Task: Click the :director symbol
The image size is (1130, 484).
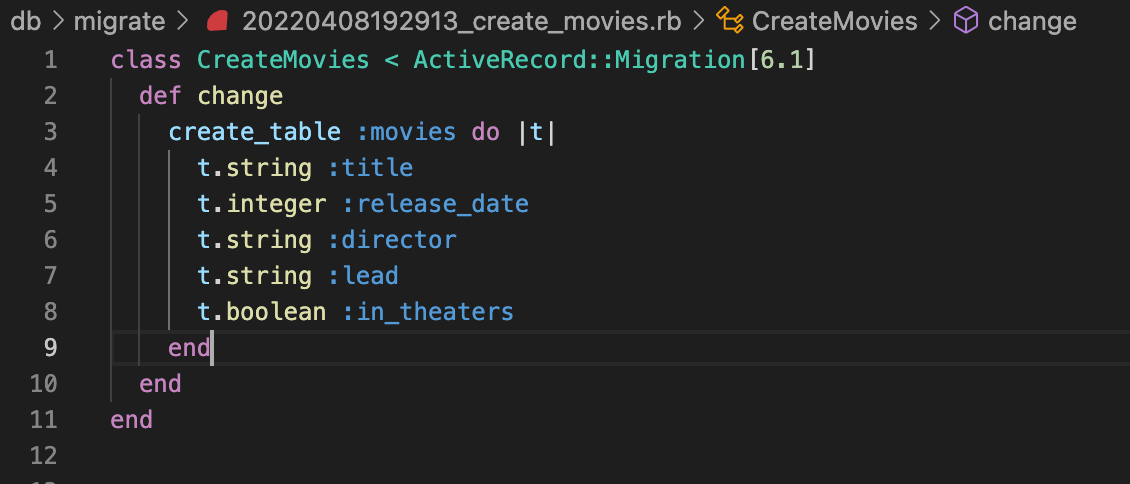Action: pos(391,240)
